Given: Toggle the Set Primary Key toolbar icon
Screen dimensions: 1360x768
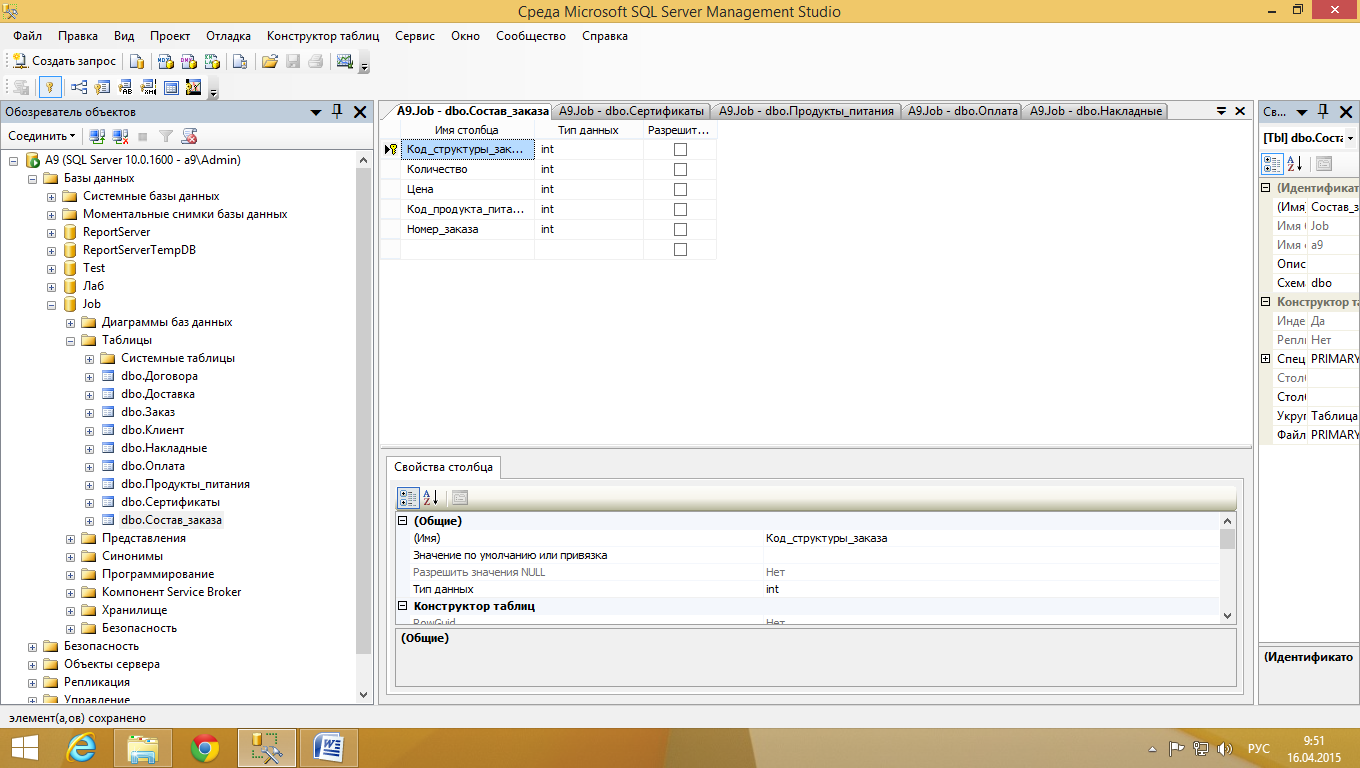Looking at the screenshot, I should click(x=50, y=87).
